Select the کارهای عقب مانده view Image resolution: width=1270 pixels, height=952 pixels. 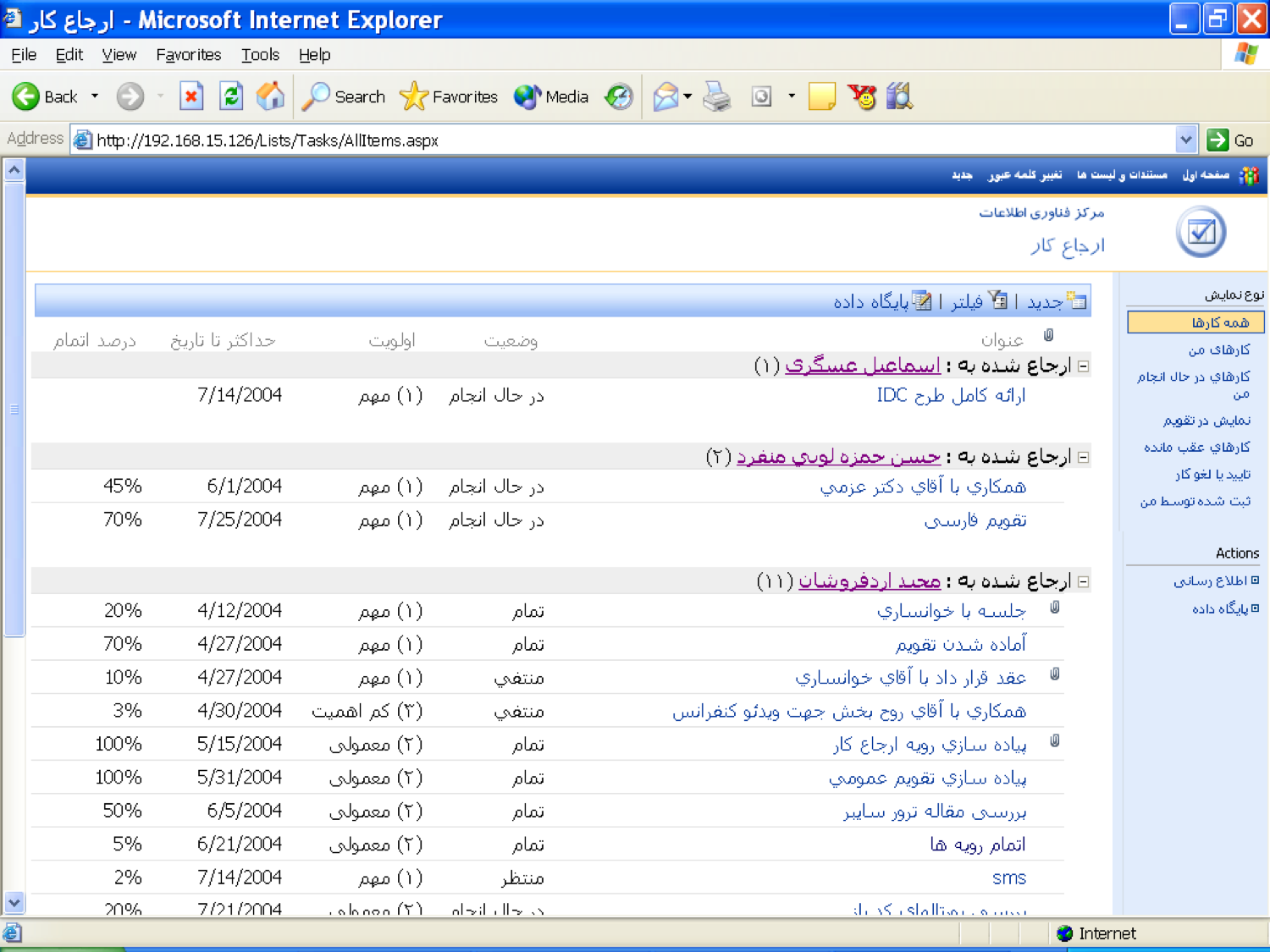pyautogui.click(x=1197, y=448)
